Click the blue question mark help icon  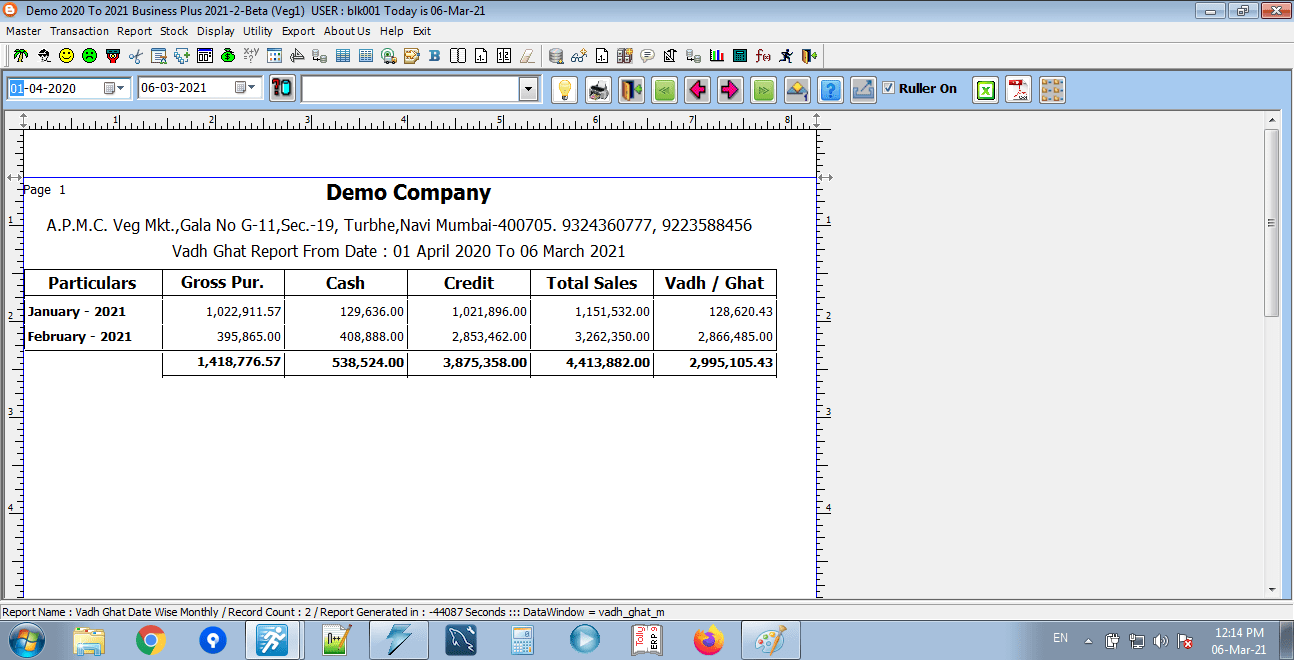[x=830, y=90]
